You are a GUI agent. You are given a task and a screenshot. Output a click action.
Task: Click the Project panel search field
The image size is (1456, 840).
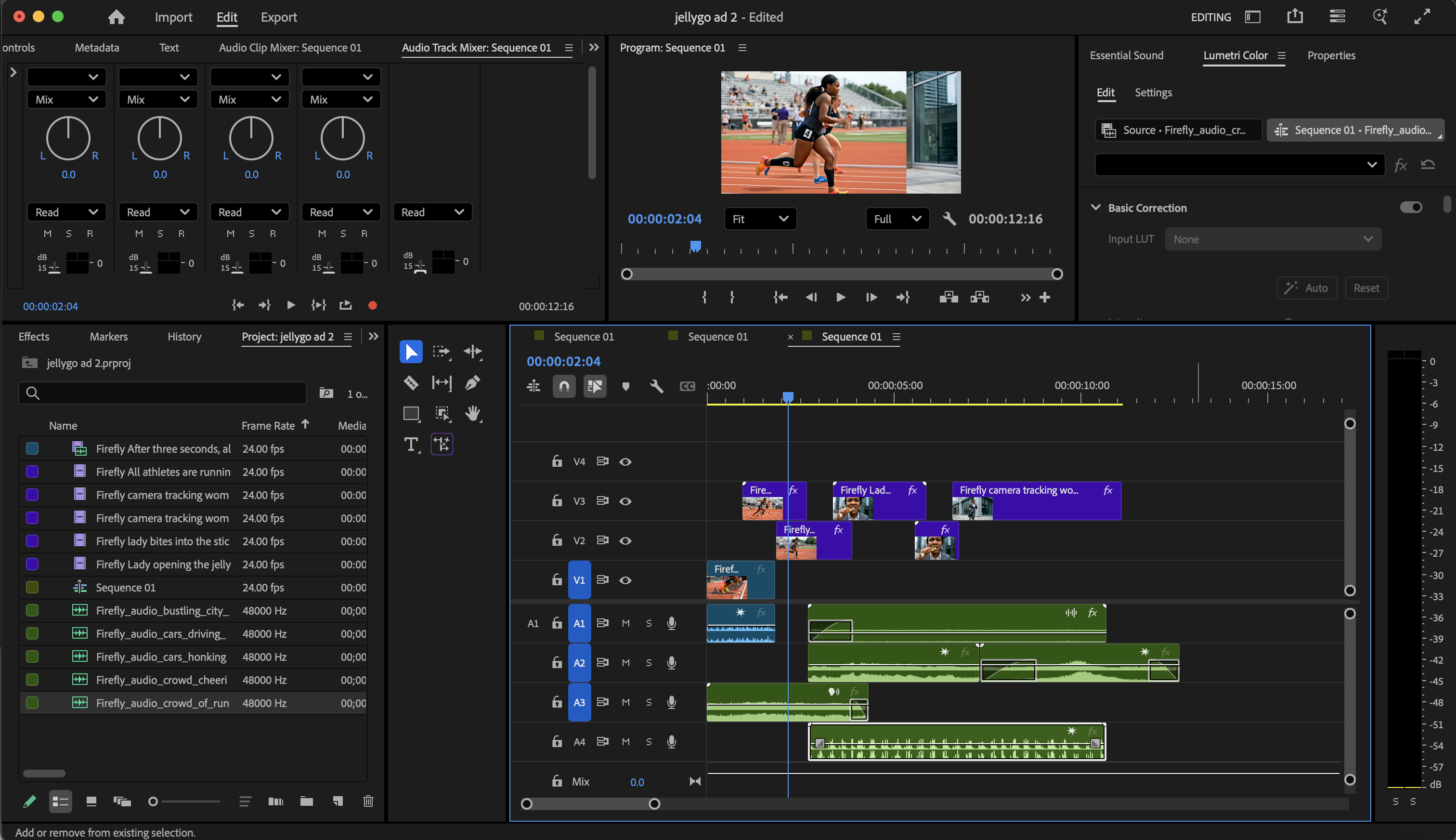[163, 393]
